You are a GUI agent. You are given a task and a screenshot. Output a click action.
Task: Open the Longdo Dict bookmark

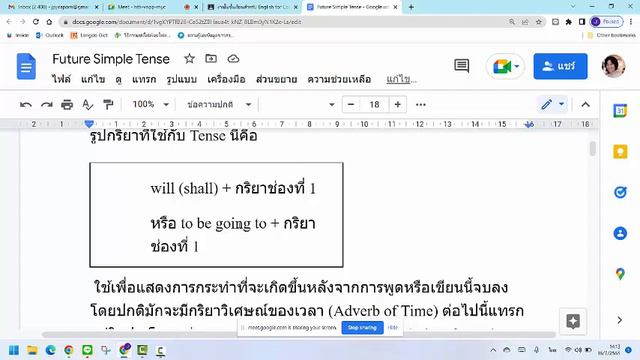[x=89, y=35]
